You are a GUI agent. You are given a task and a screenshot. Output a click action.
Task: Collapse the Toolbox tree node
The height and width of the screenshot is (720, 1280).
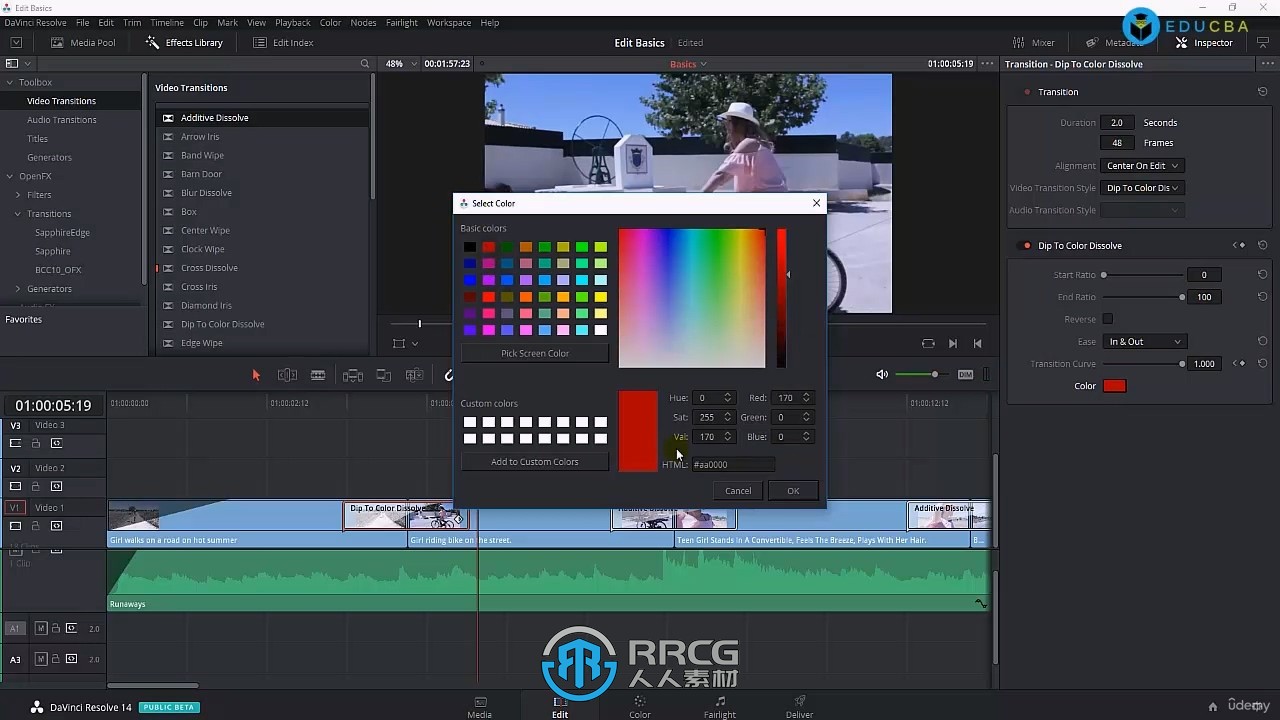(x=10, y=82)
